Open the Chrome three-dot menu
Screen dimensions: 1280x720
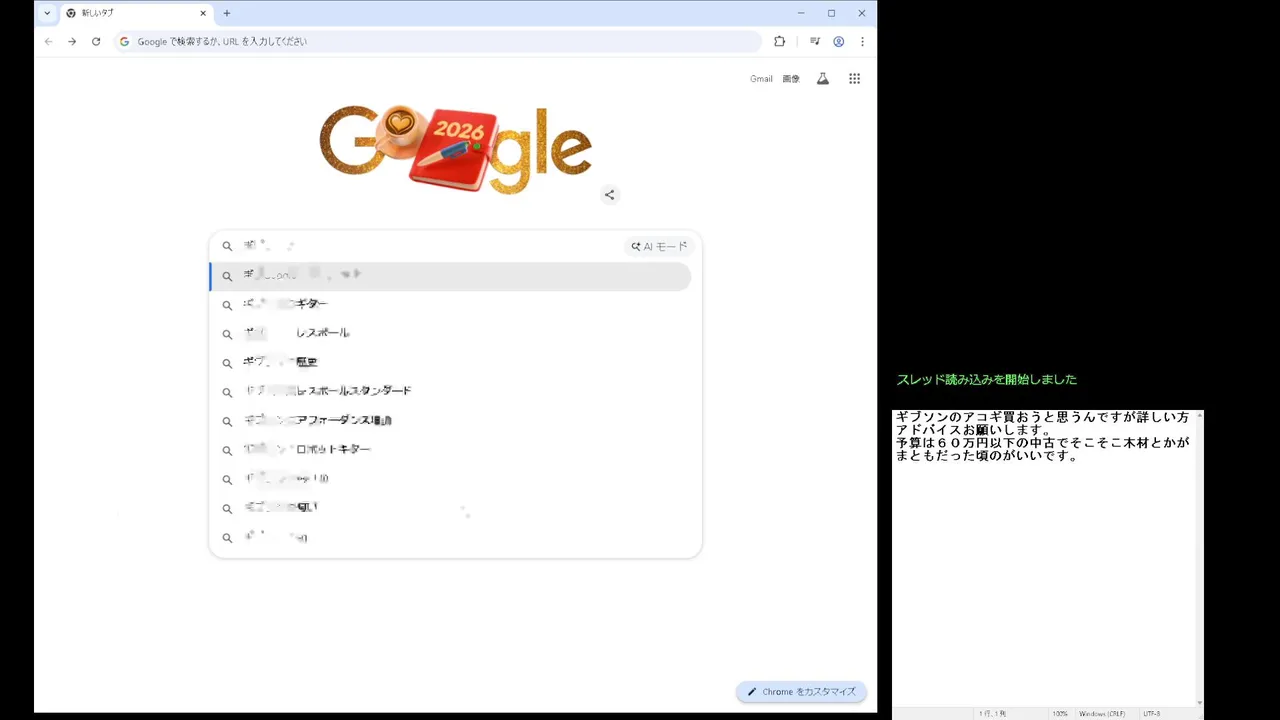pyautogui.click(x=862, y=41)
